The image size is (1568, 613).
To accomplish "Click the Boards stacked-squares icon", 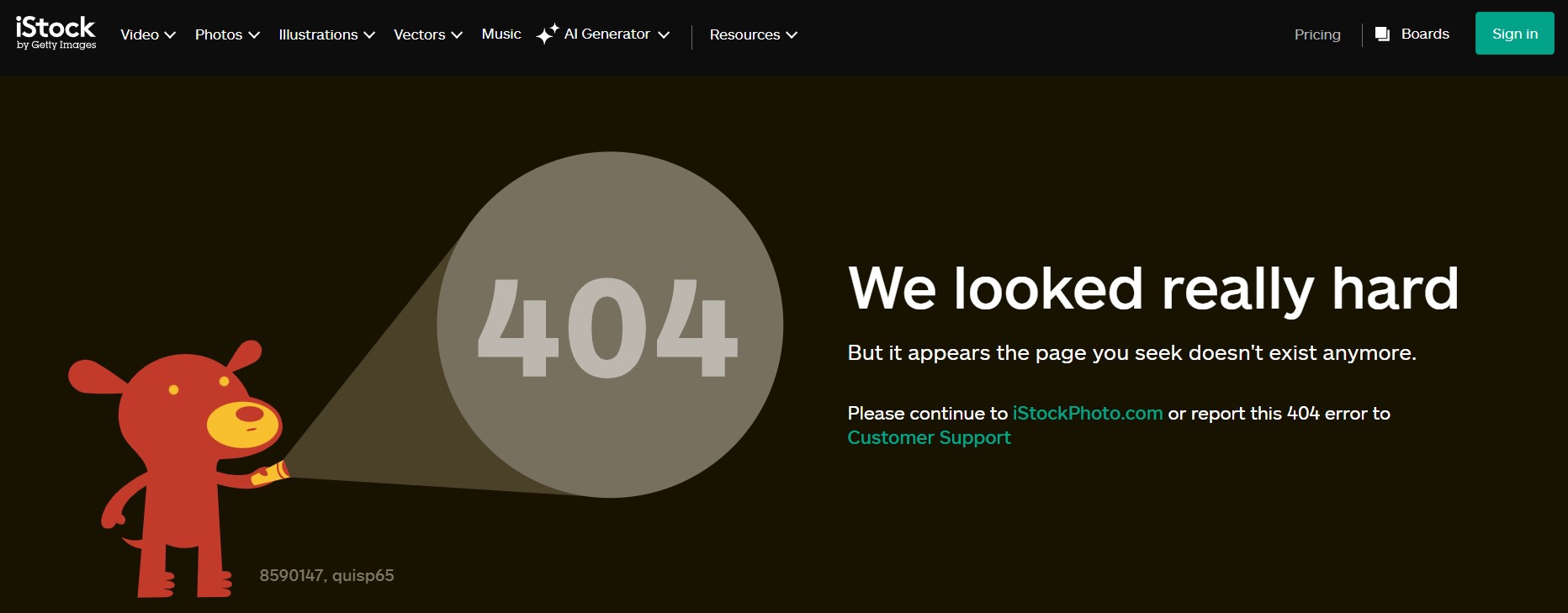I will (x=1382, y=34).
